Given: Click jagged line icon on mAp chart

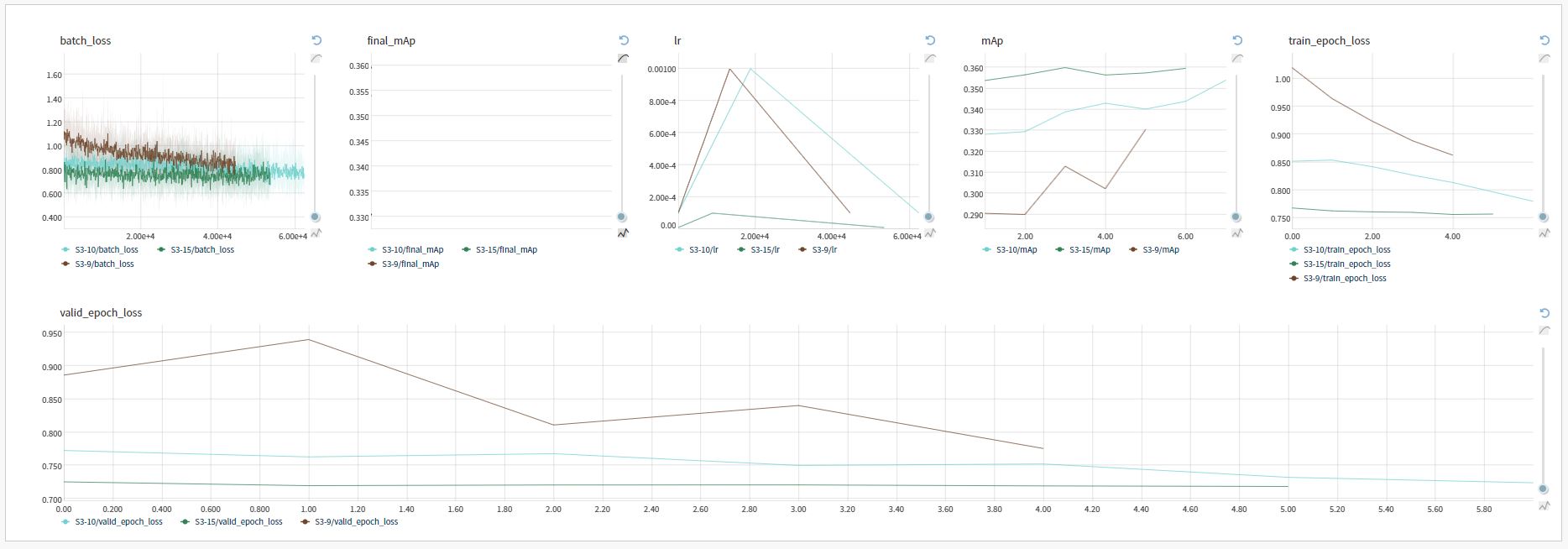Looking at the screenshot, I should 1236,233.
